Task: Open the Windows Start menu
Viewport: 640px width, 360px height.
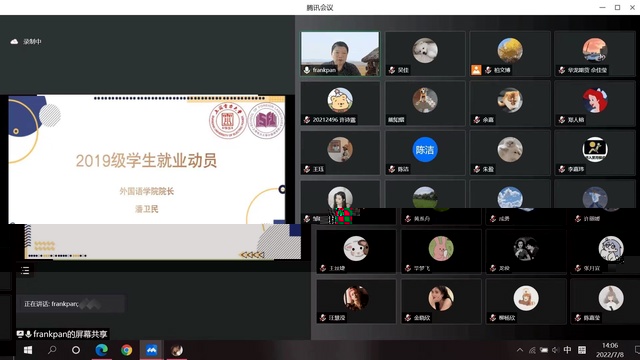Action: pyautogui.click(x=28, y=350)
